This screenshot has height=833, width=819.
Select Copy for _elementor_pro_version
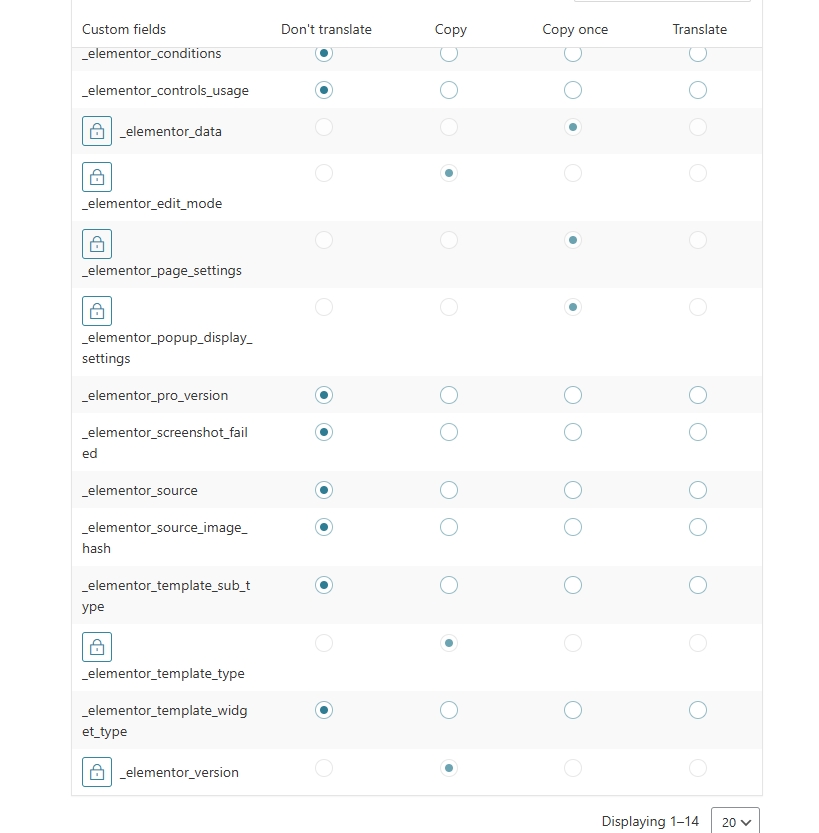449,395
